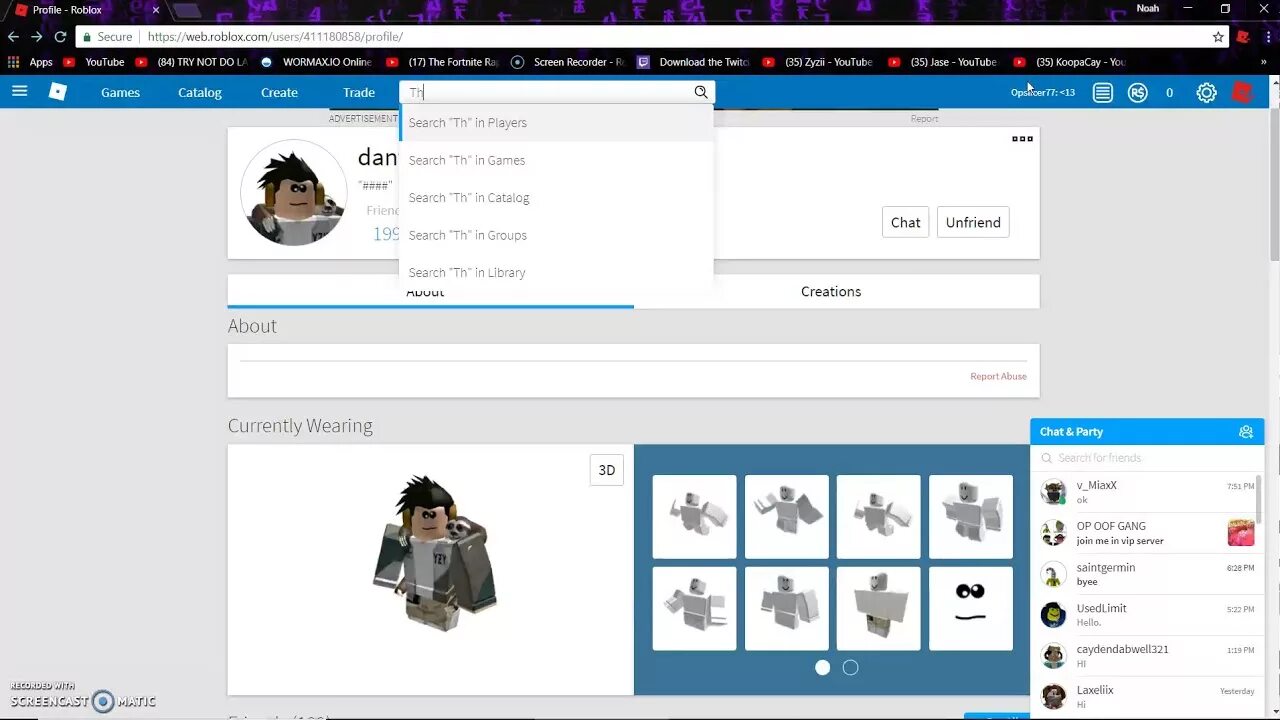Click the profile avatar picture
Image resolution: width=1280 pixels, height=720 pixels.
pos(294,193)
